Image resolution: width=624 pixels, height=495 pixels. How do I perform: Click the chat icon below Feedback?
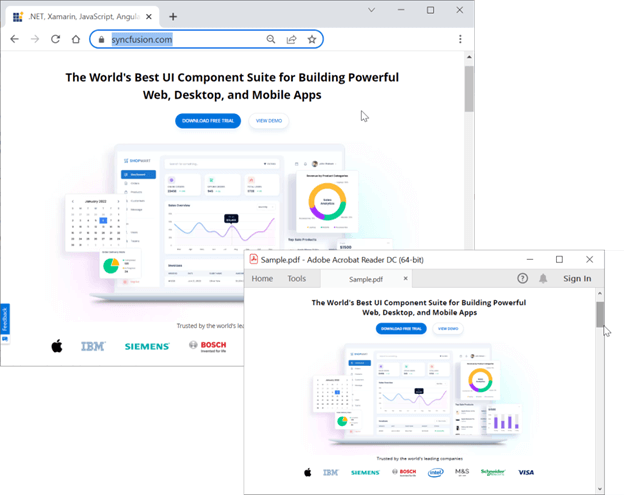(x=5, y=339)
